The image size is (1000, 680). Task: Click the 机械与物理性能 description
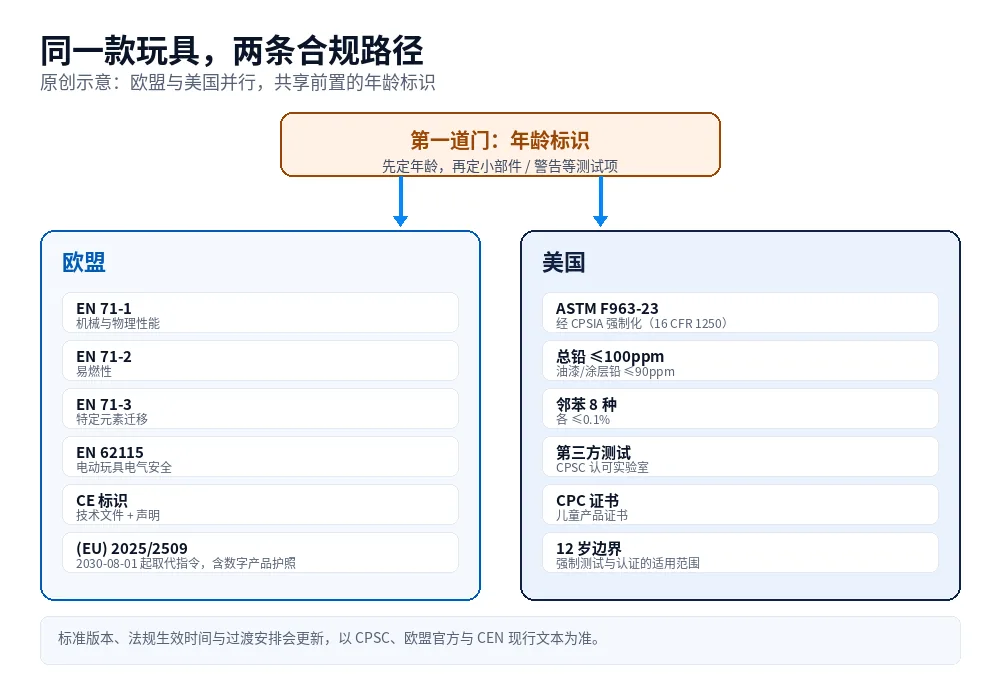[118, 323]
